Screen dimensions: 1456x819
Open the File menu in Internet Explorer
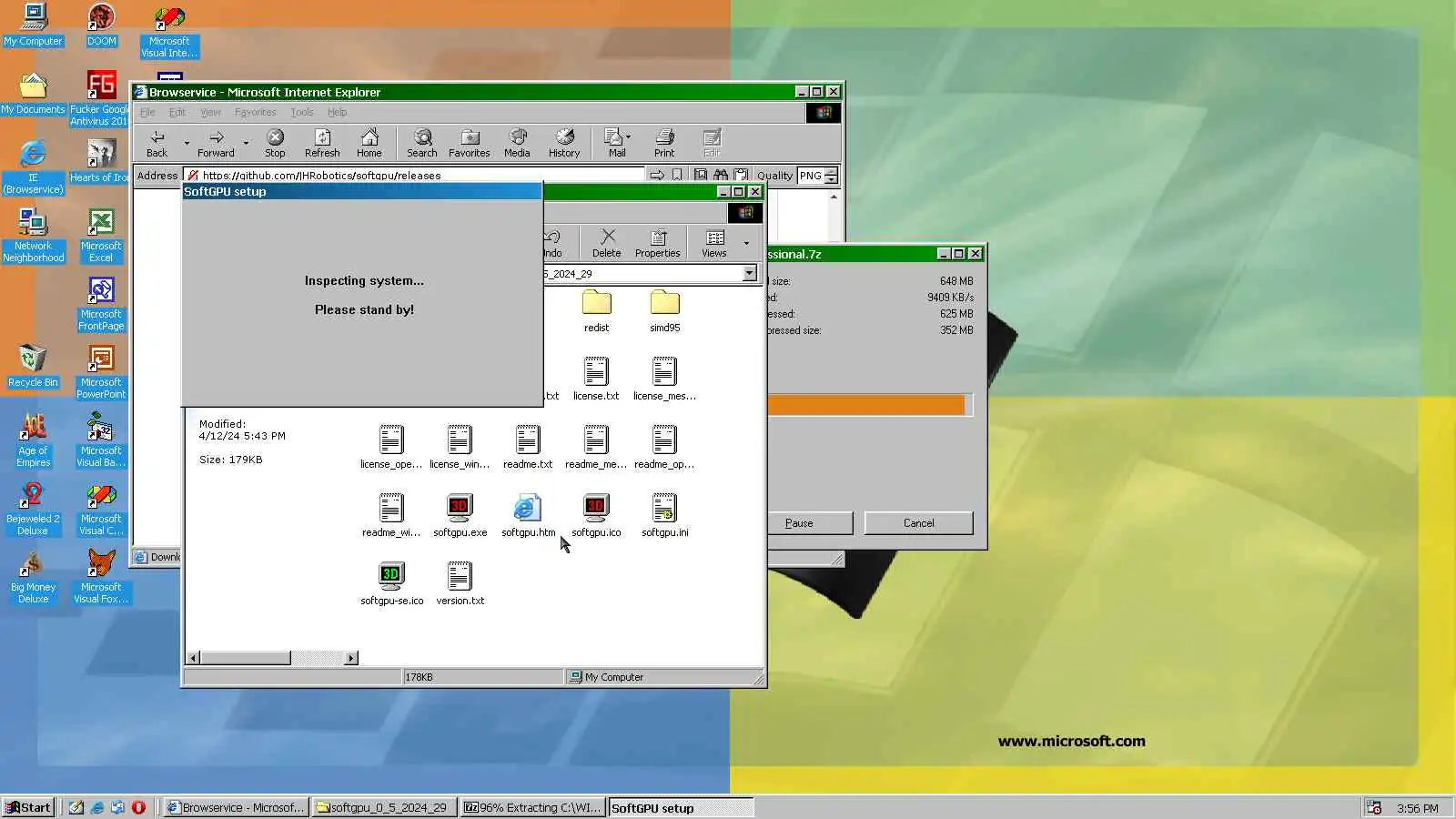(x=147, y=112)
